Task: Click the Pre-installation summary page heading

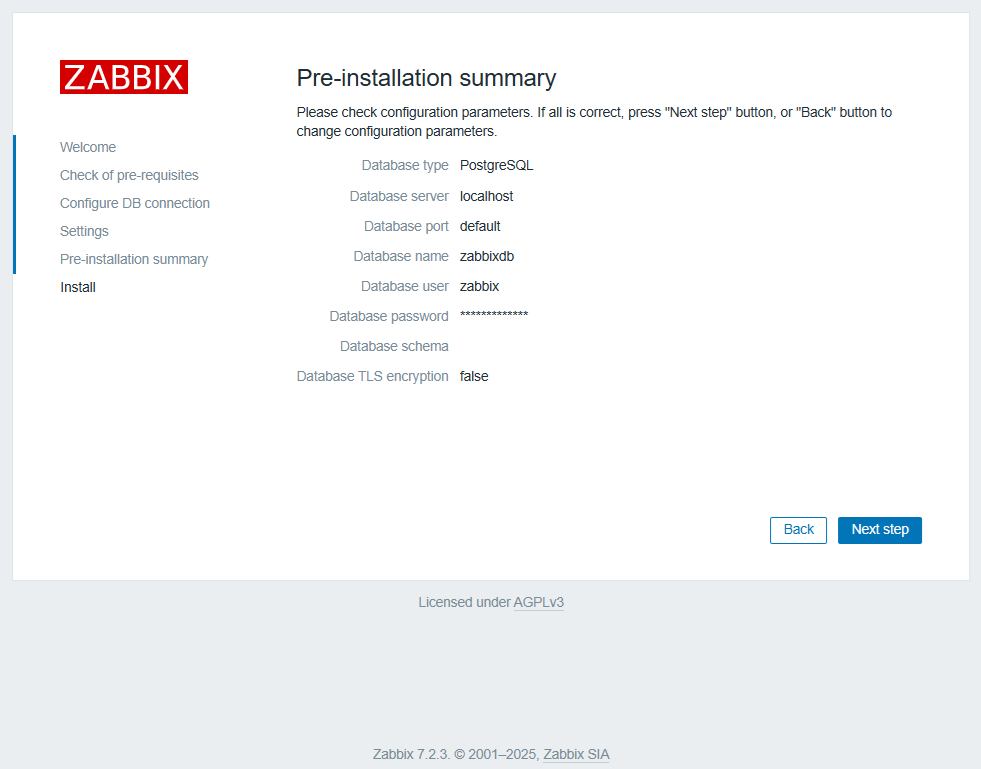Action: pyautogui.click(x=426, y=78)
